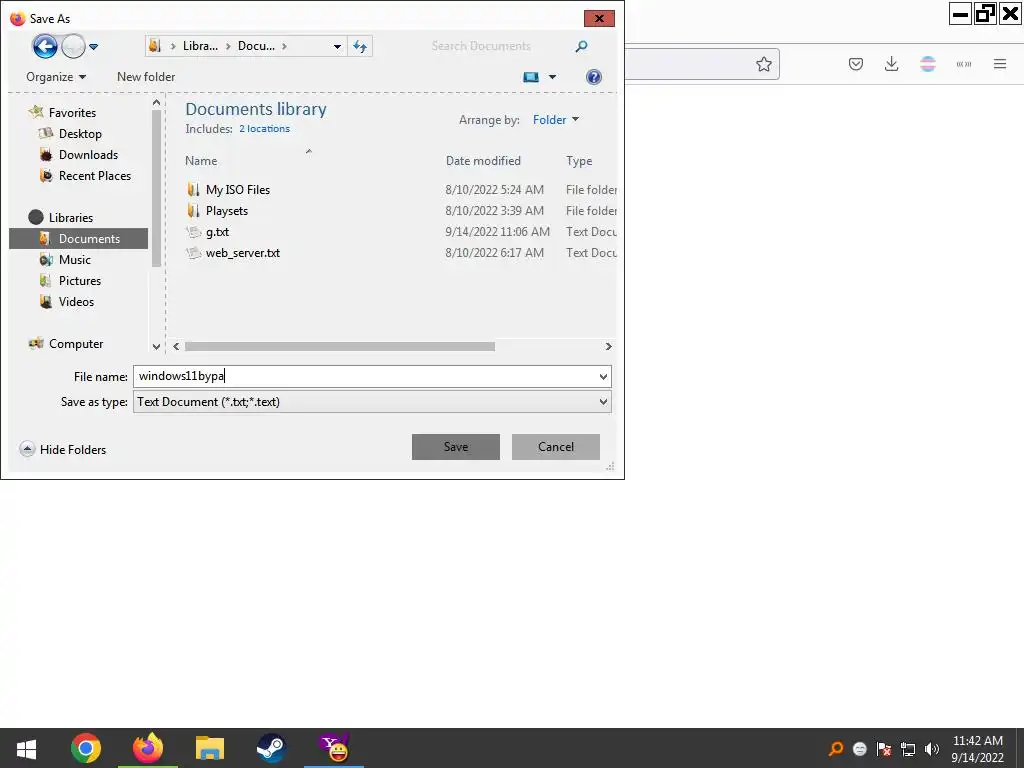
Task: Select the g.txt file
Action: [x=217, y=232]
